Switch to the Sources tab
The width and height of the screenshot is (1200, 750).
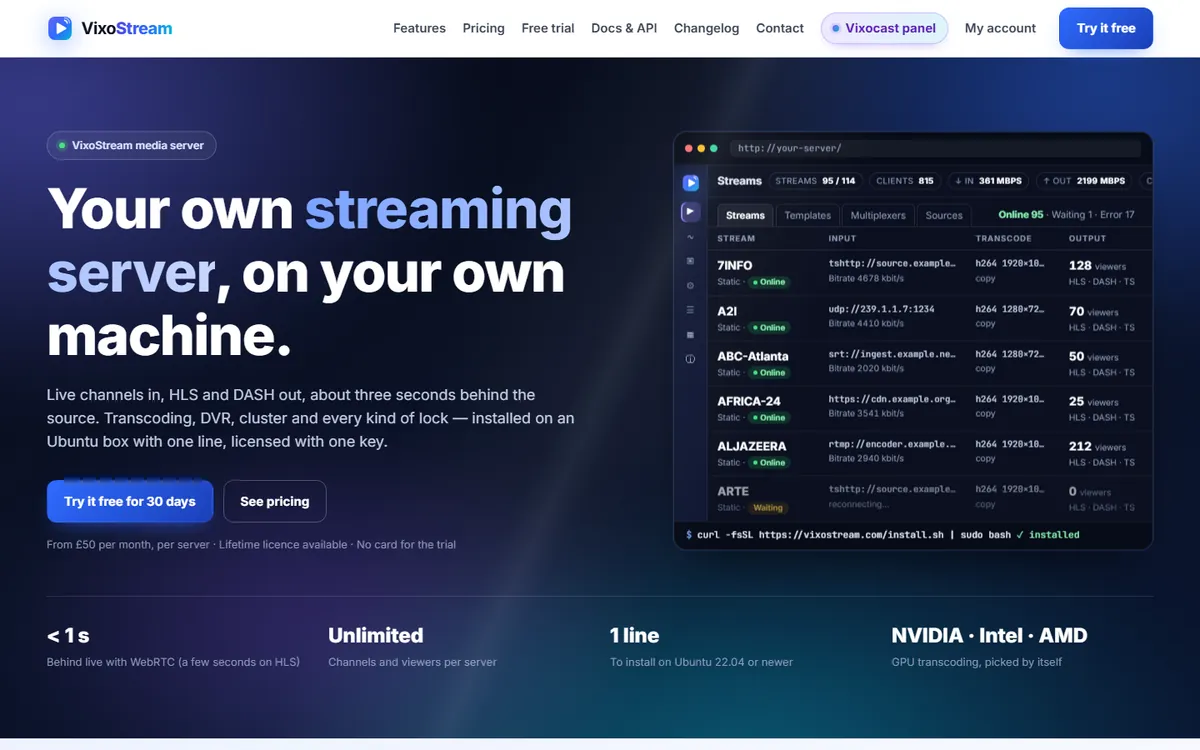(x=944, y=215)
